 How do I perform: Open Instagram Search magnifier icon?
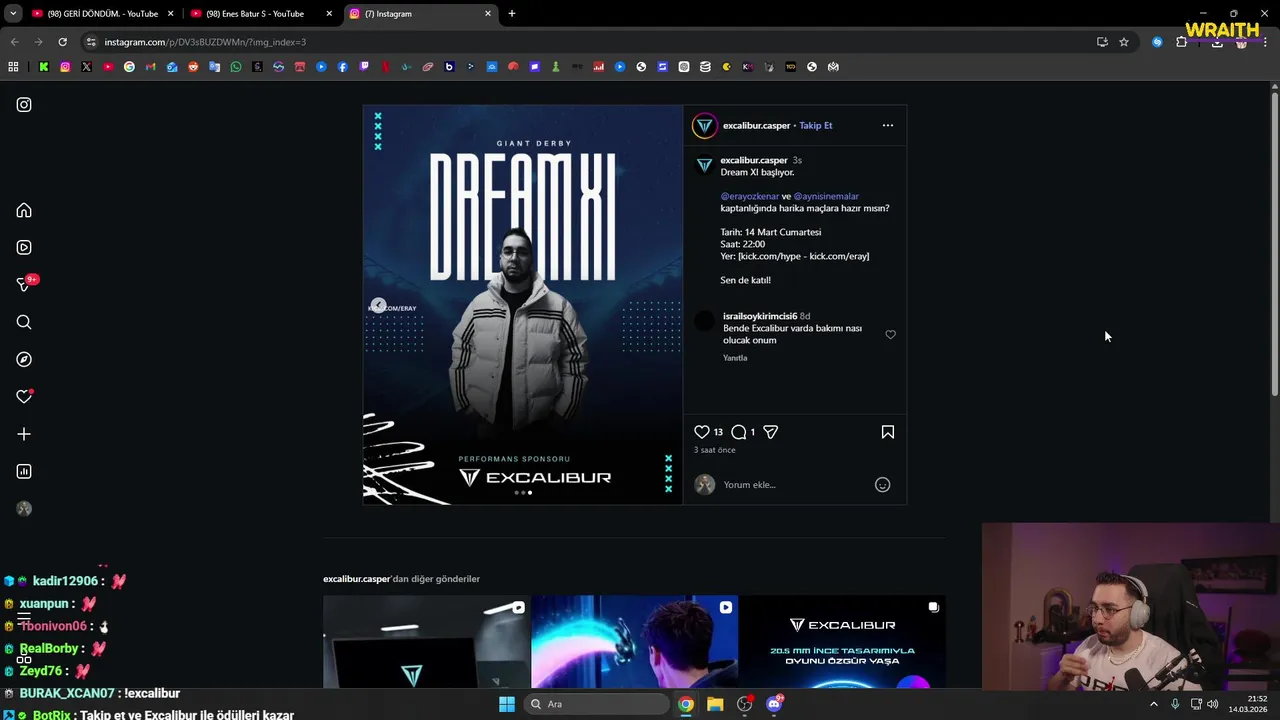(24, 322)
